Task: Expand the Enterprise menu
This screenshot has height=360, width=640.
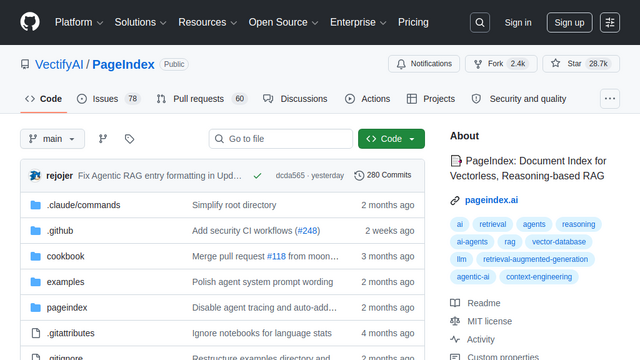Action: [358, 22]
